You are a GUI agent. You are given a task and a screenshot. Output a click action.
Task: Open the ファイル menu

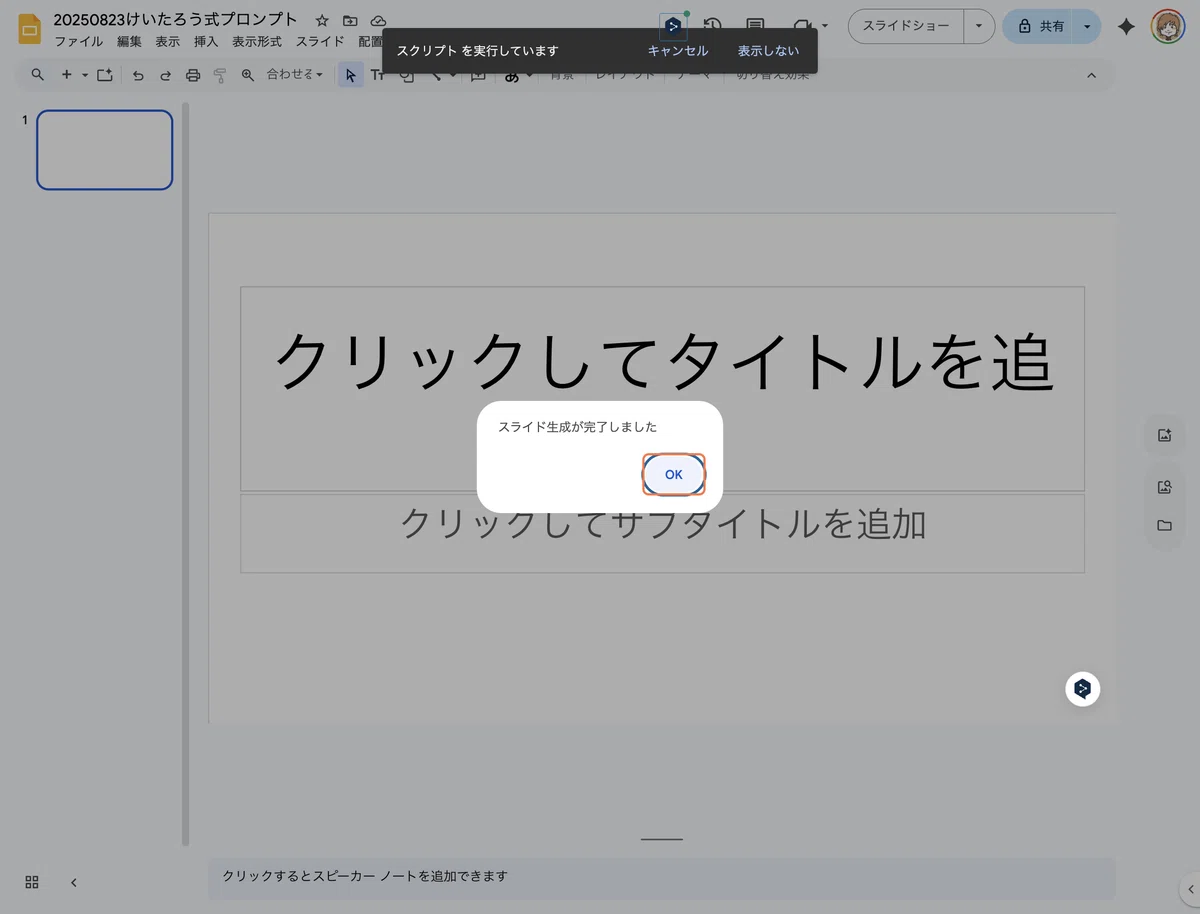78,42
